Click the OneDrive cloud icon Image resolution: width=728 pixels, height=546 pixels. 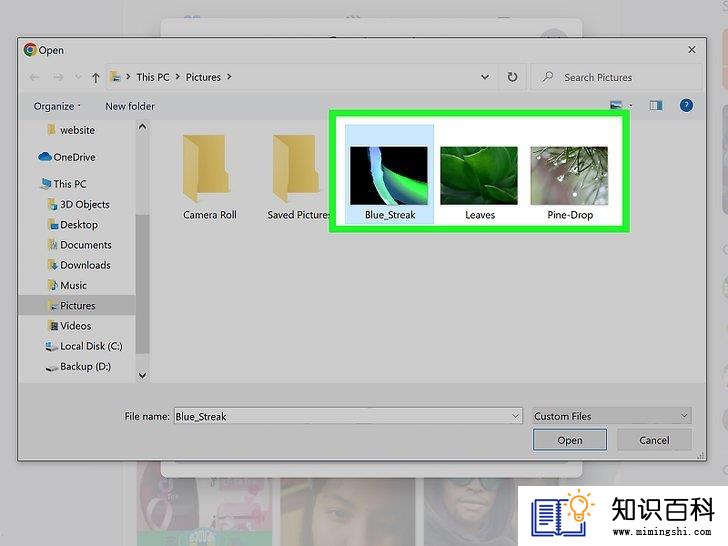pyautogui.click(x=45, y=157)
